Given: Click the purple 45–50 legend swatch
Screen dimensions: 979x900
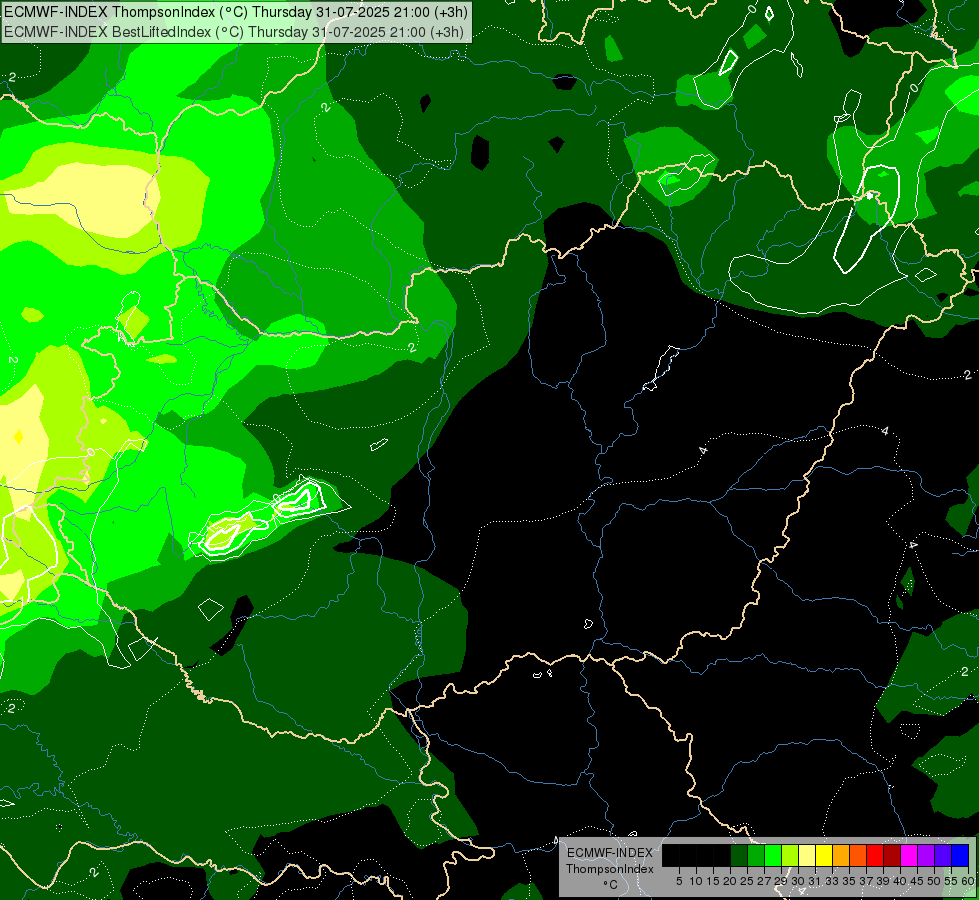Looking at the screenshot, I should click(926, 856).
